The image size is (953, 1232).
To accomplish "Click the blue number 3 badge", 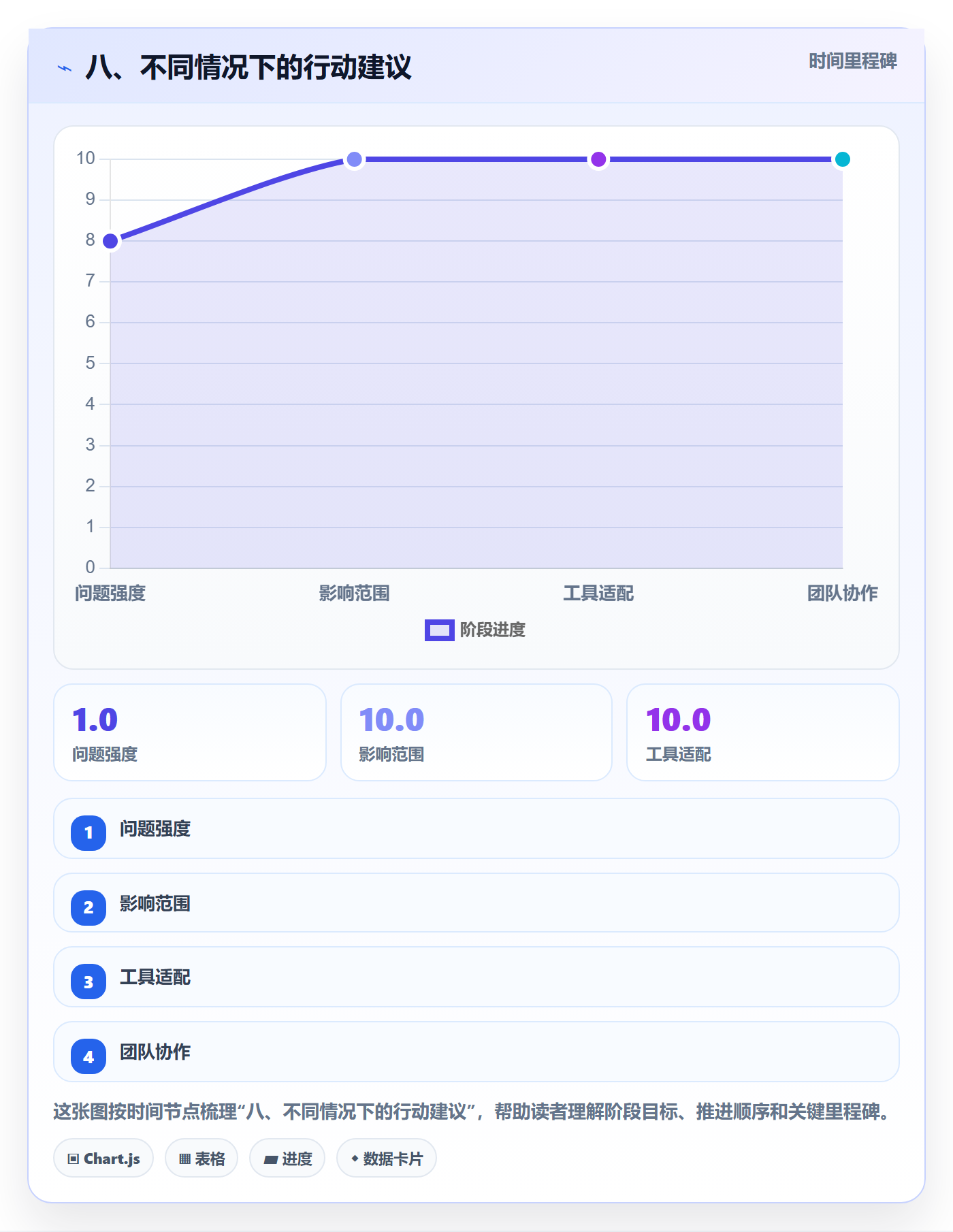I will (88, 982).
